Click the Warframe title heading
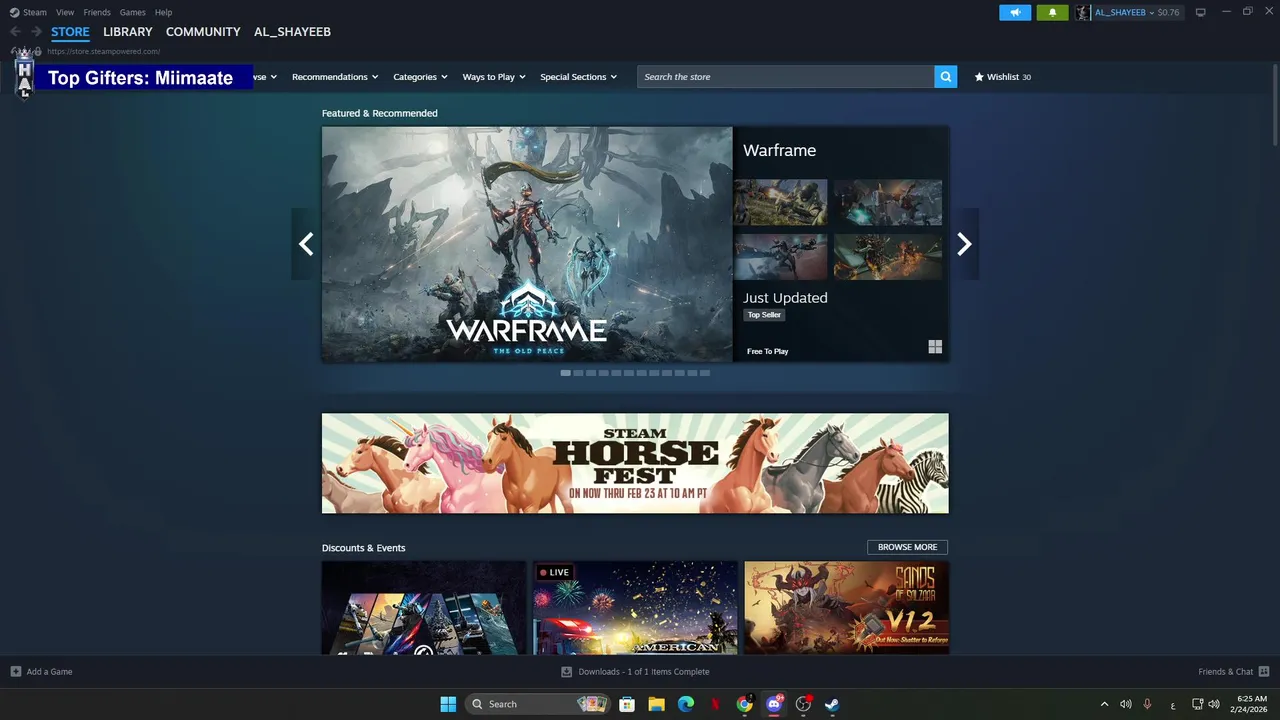Screen dimensions: 1280x720 pos(779,150)
